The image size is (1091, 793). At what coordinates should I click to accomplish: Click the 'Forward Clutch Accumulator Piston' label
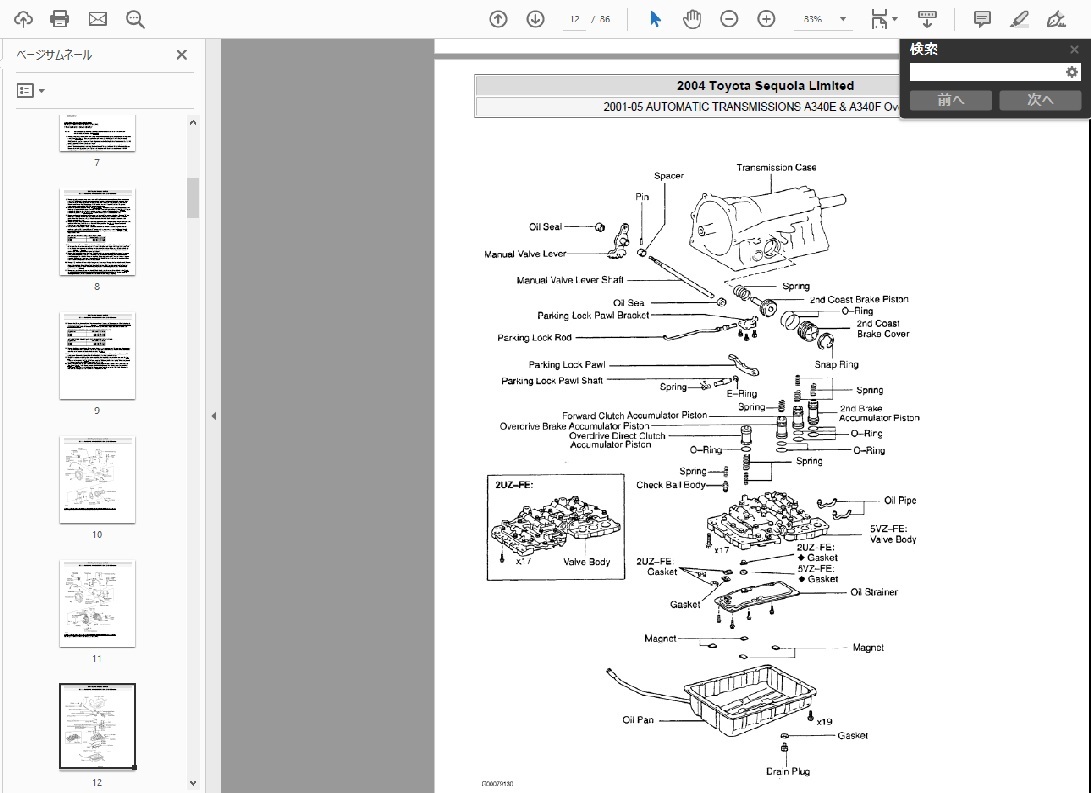635,415
